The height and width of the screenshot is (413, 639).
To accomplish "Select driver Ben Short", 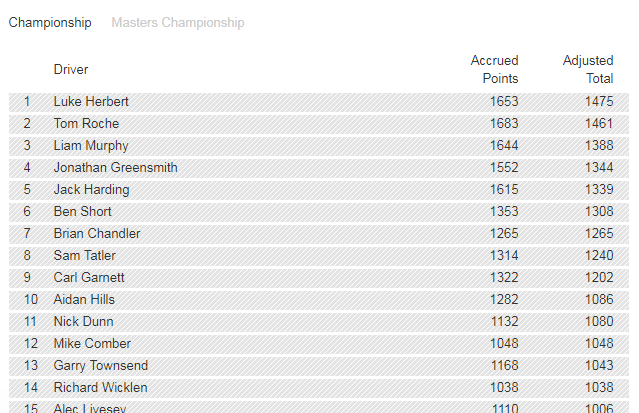I will tap(82, 212).
